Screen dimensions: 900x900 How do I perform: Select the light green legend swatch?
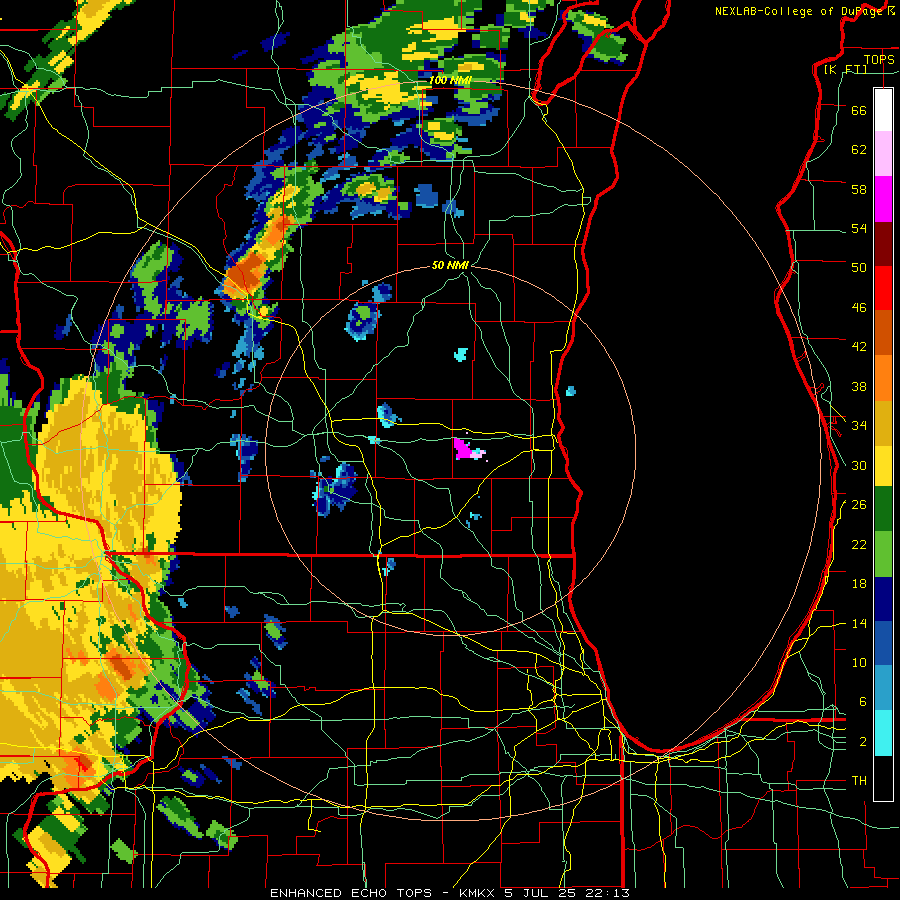pos(883,554)
